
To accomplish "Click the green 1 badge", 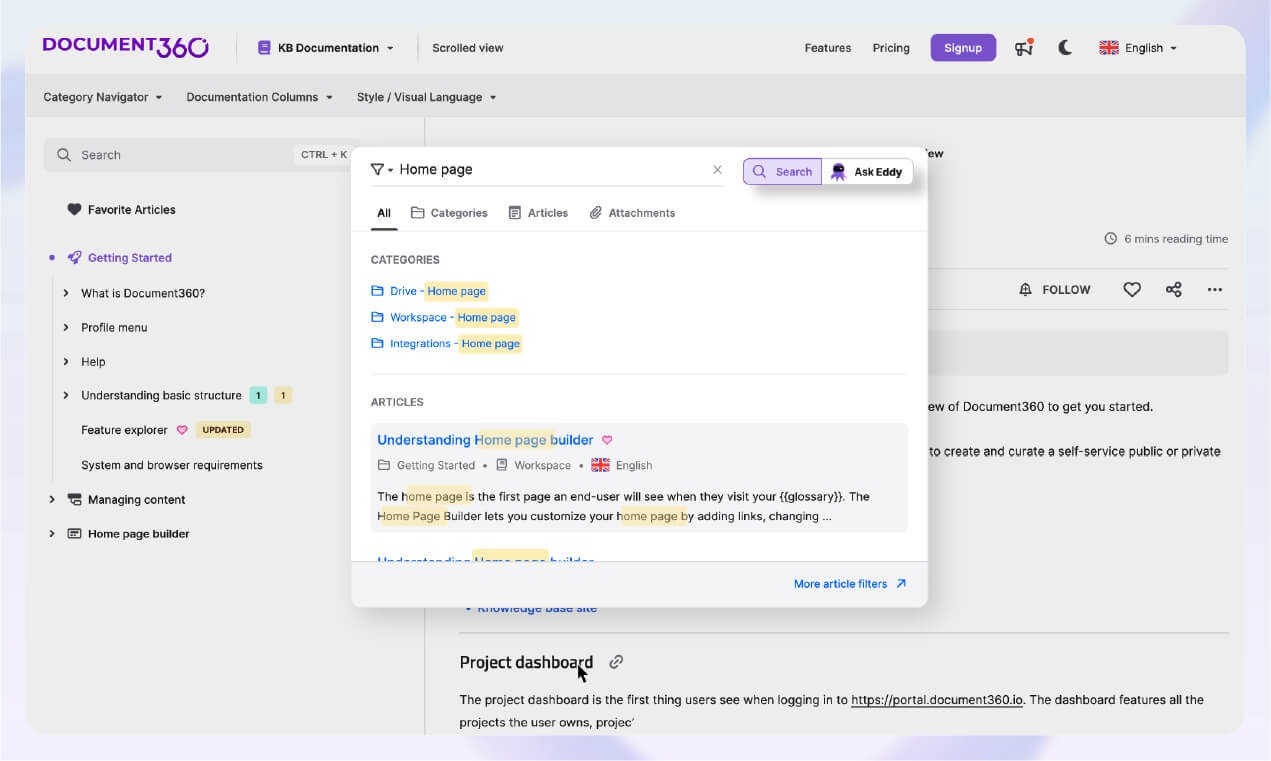I will 258,395.
